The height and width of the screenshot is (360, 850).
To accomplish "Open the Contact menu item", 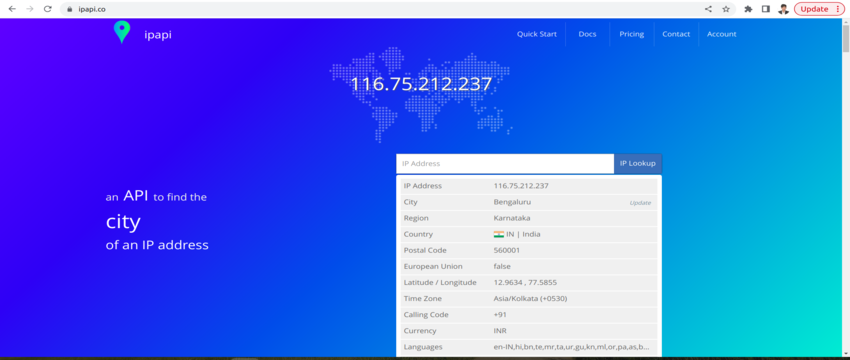I will click(676, 34).
